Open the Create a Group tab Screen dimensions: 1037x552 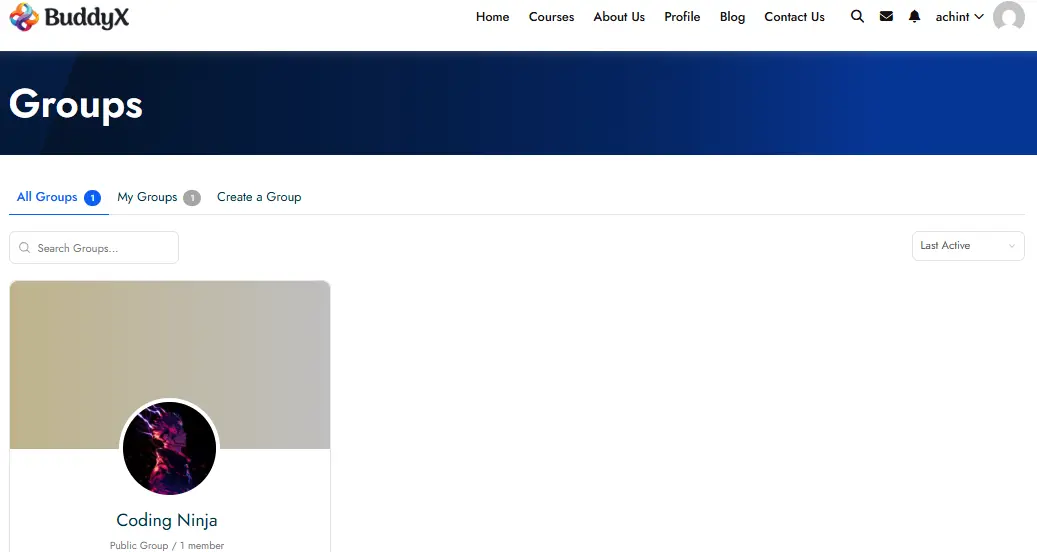pyautogui.click(x=259, y=197)
